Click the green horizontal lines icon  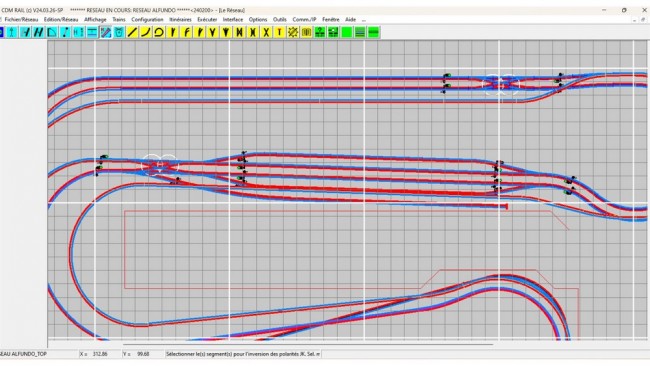(360, 32)
